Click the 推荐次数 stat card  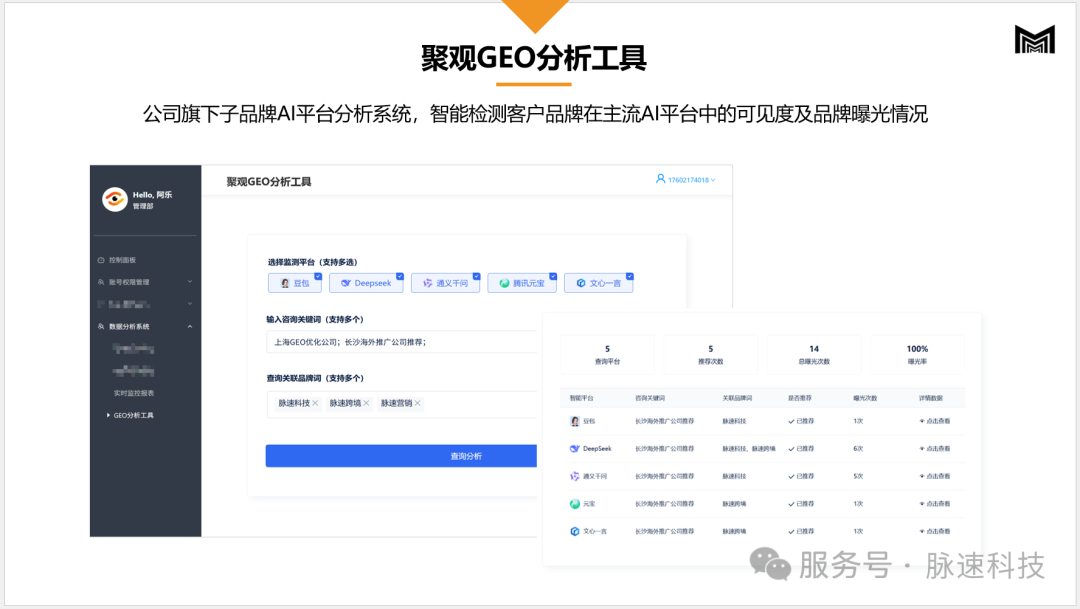(710, 355)
